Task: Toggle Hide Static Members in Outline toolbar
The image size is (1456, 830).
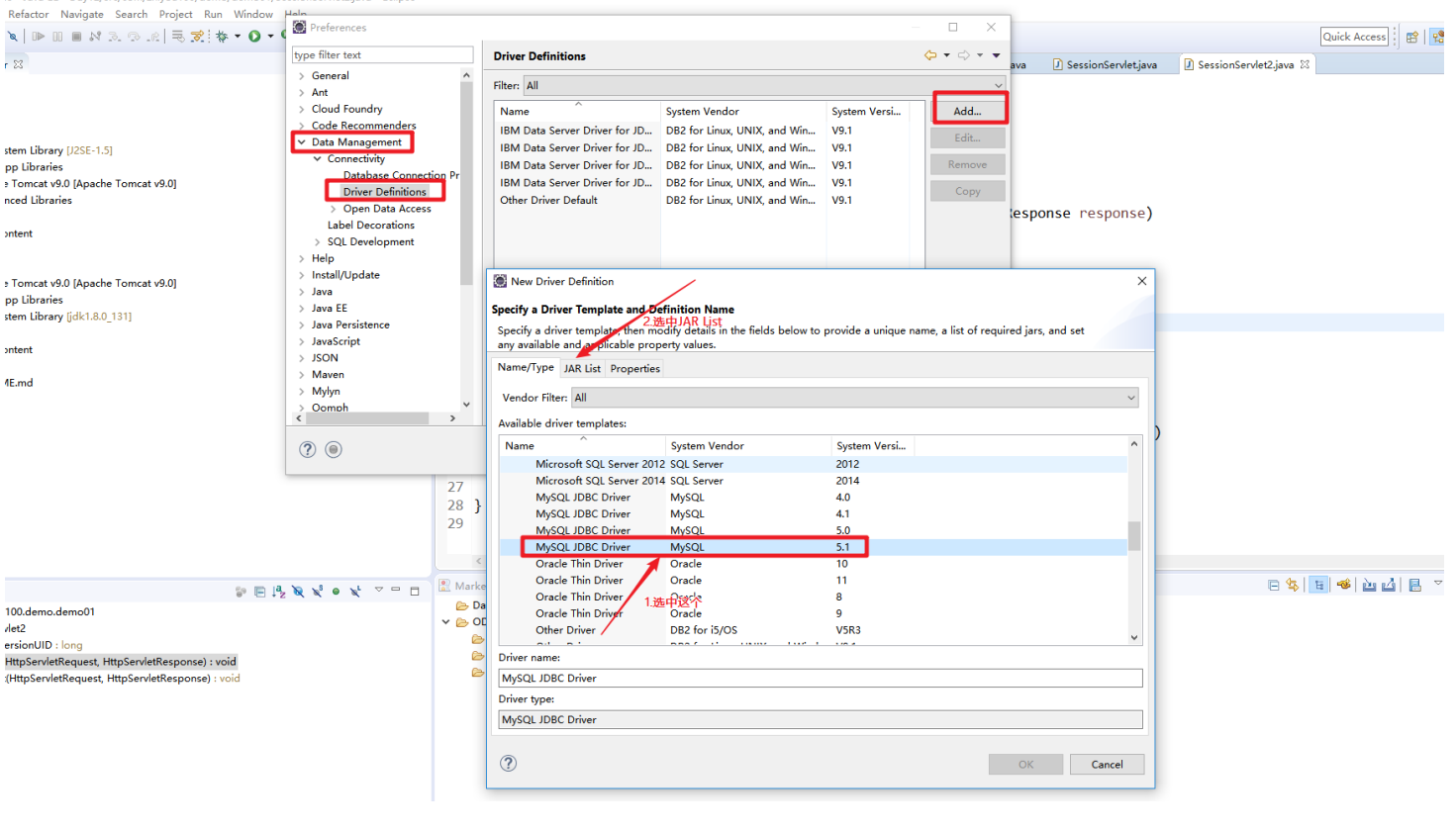Action: tap(318, 592)
